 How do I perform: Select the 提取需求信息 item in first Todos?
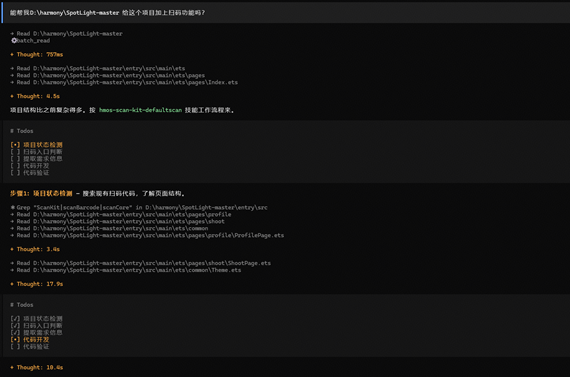pyautogui.click(x=43, y=159)
